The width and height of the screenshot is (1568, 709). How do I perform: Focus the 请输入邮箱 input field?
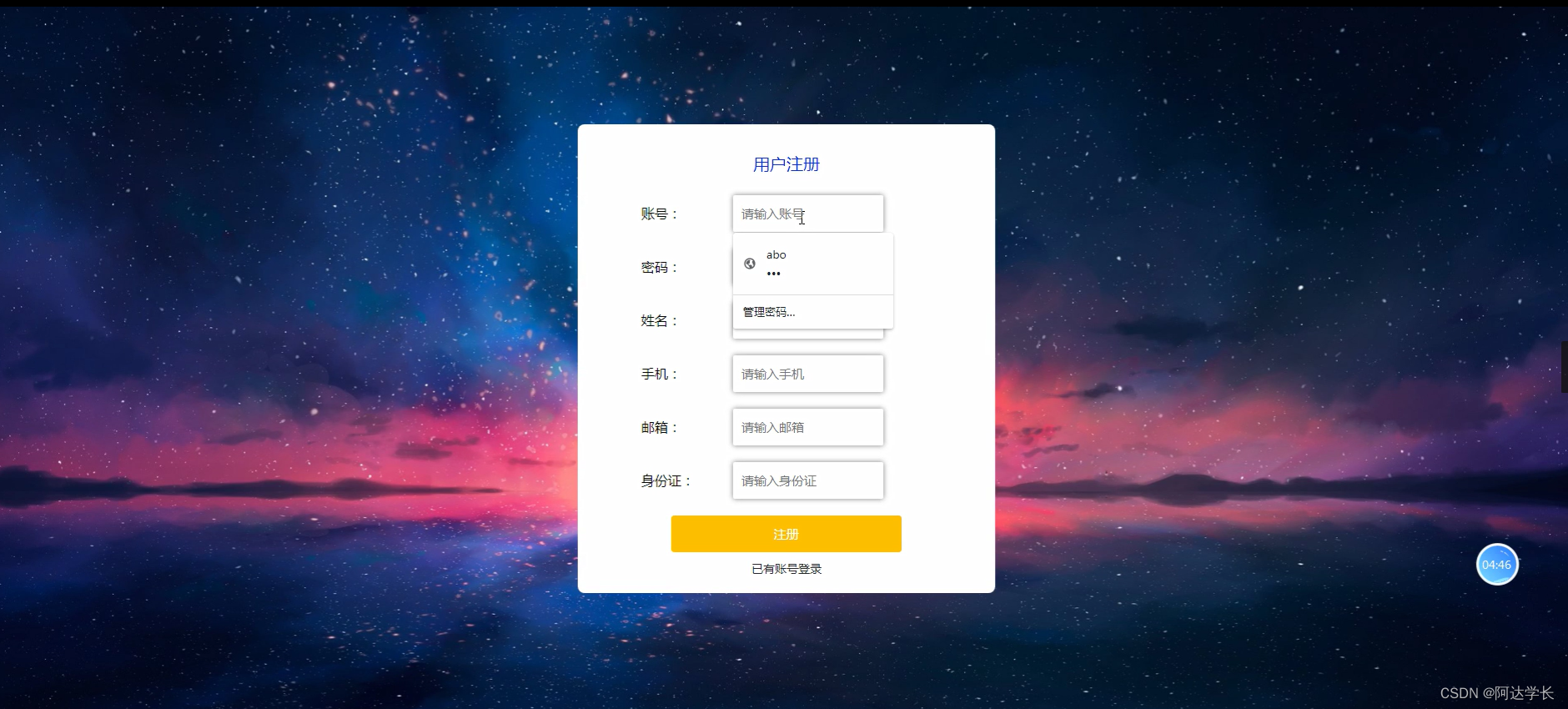tap(808, 427)
